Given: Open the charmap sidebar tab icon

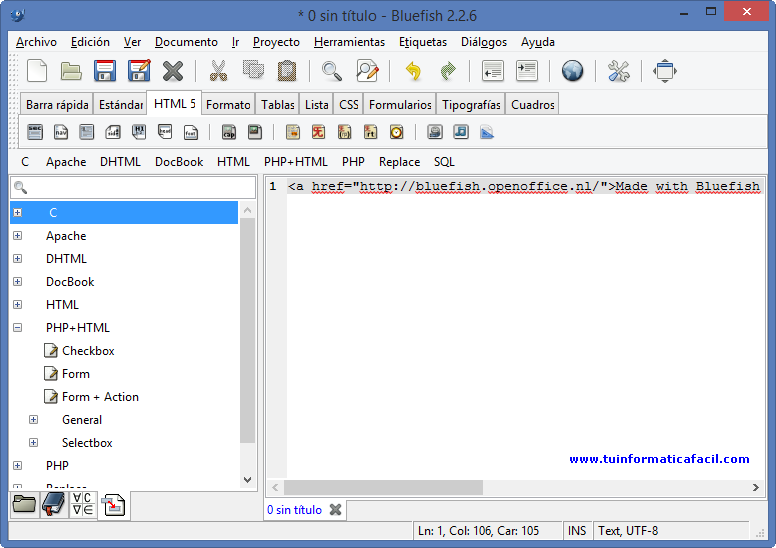Looking at the screenshot, I should tap(83, 504).
